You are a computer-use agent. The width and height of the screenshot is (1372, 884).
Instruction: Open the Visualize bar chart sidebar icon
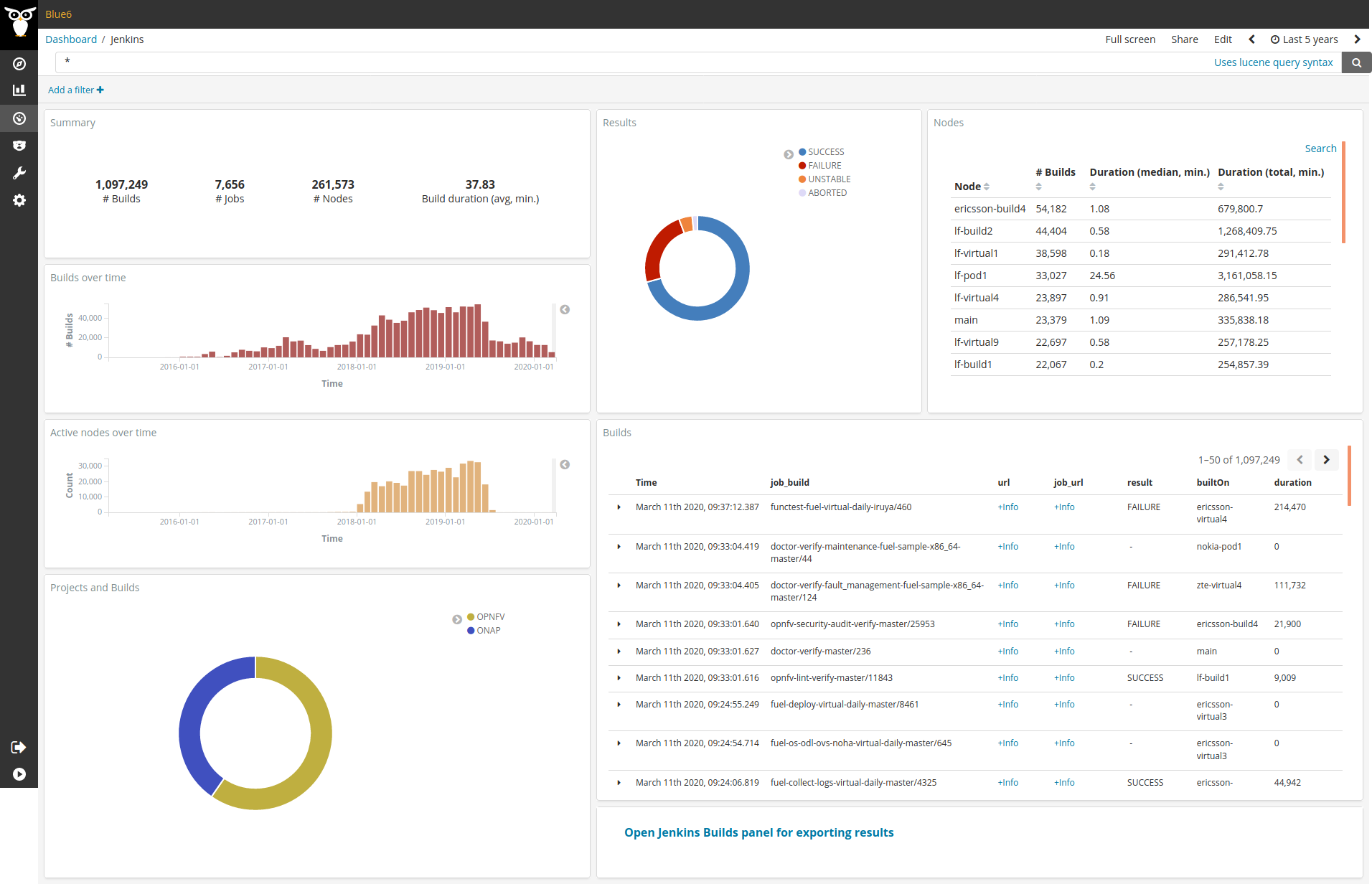pos(19,90)
